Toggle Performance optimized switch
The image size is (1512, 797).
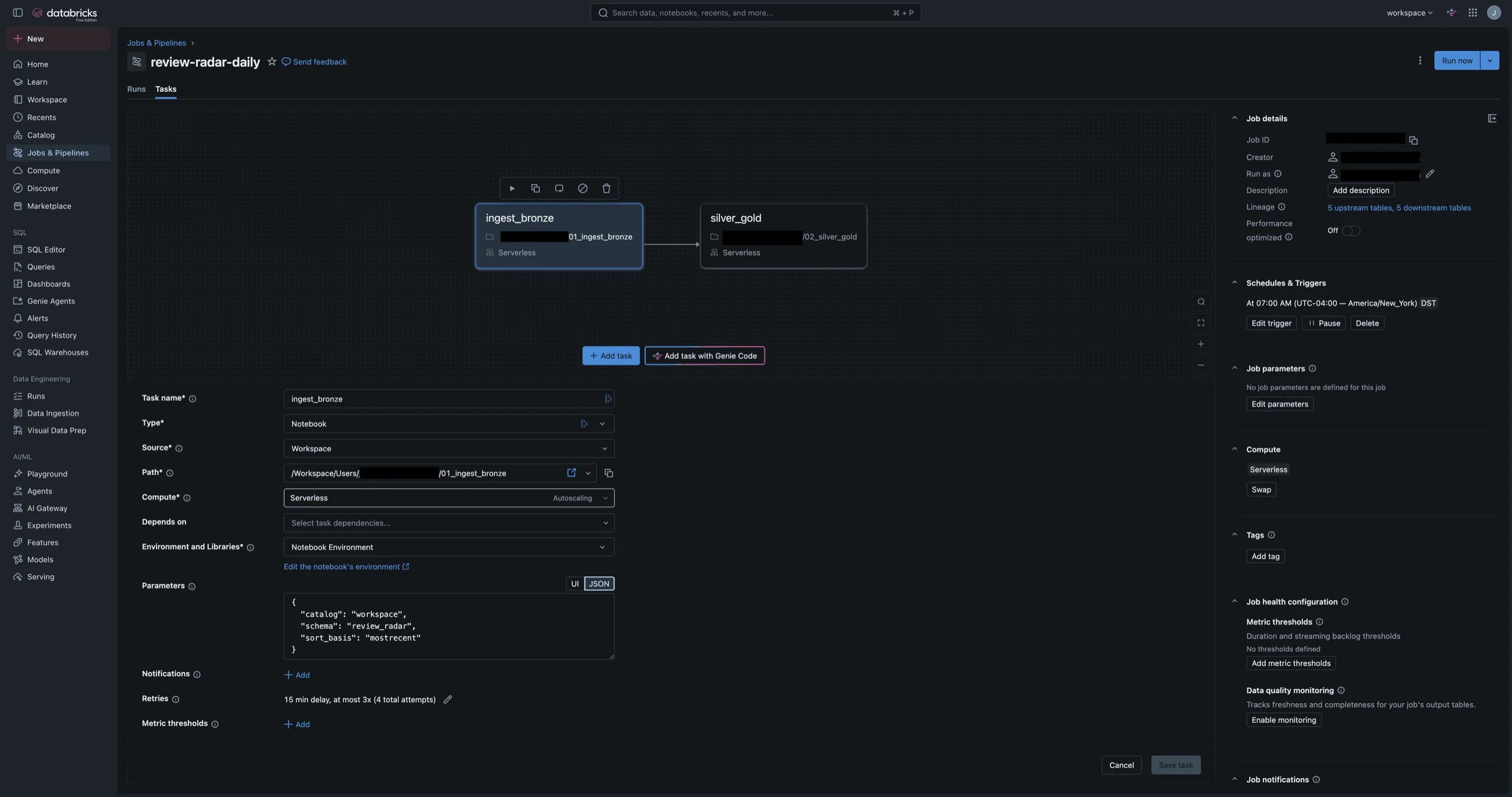pos(1351,231)
